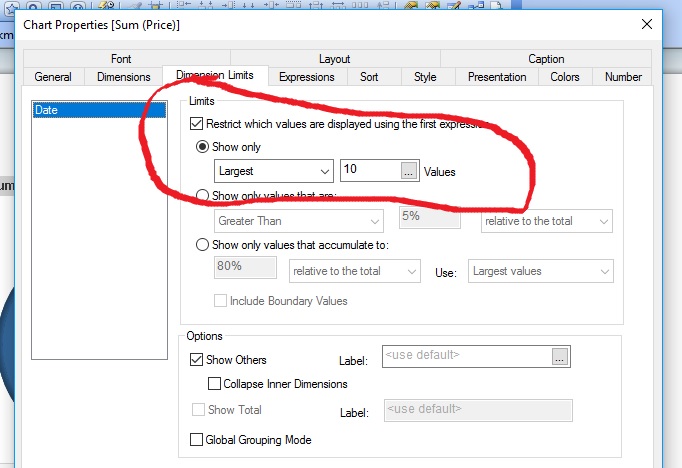Open relative to the total dropdown beside 5%
The image size is (682, 468).
pos(547,221)
